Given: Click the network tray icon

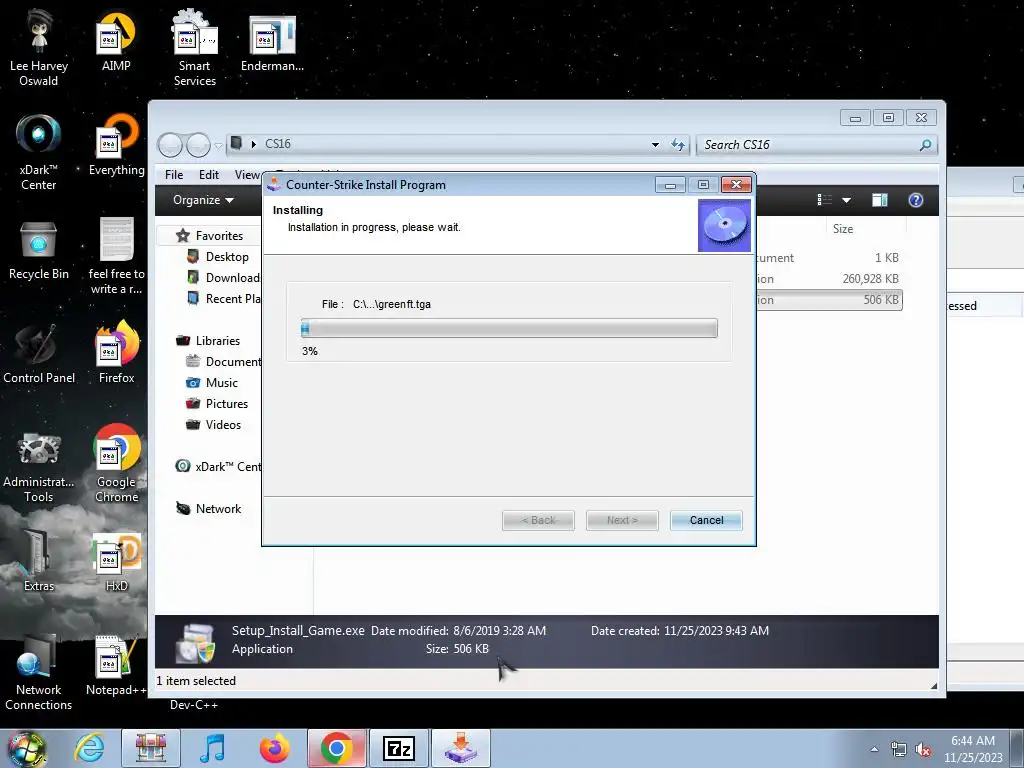Looking at the screenshot, I should [899, 750].
